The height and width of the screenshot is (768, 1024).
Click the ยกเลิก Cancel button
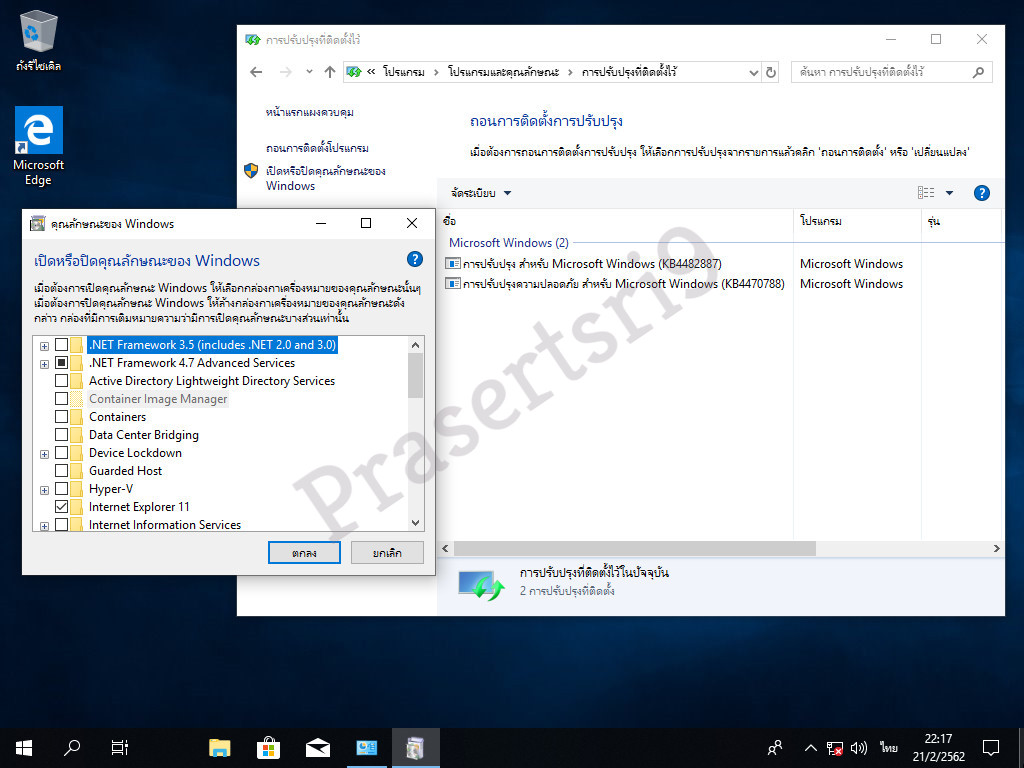click(387, 552)
